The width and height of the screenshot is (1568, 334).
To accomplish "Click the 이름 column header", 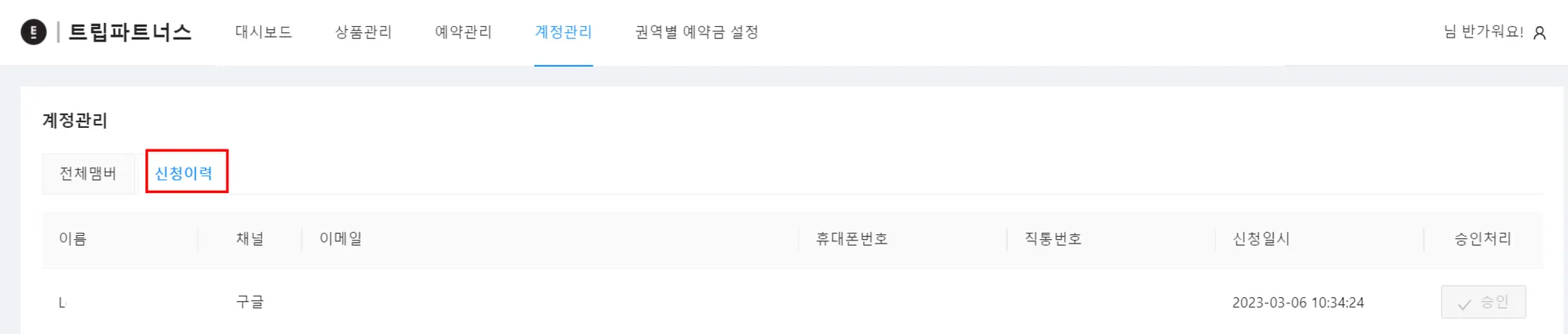I will point(73,239).
